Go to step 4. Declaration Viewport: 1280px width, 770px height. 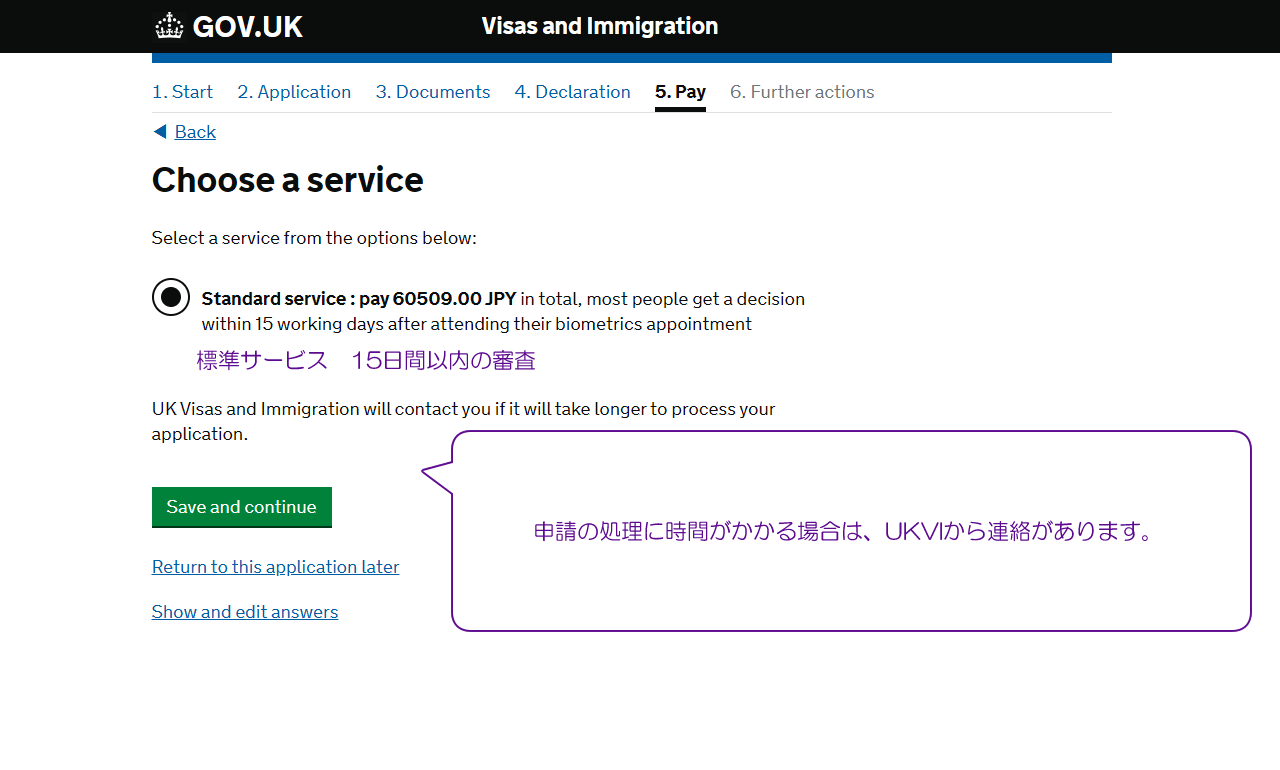[573, 92]
